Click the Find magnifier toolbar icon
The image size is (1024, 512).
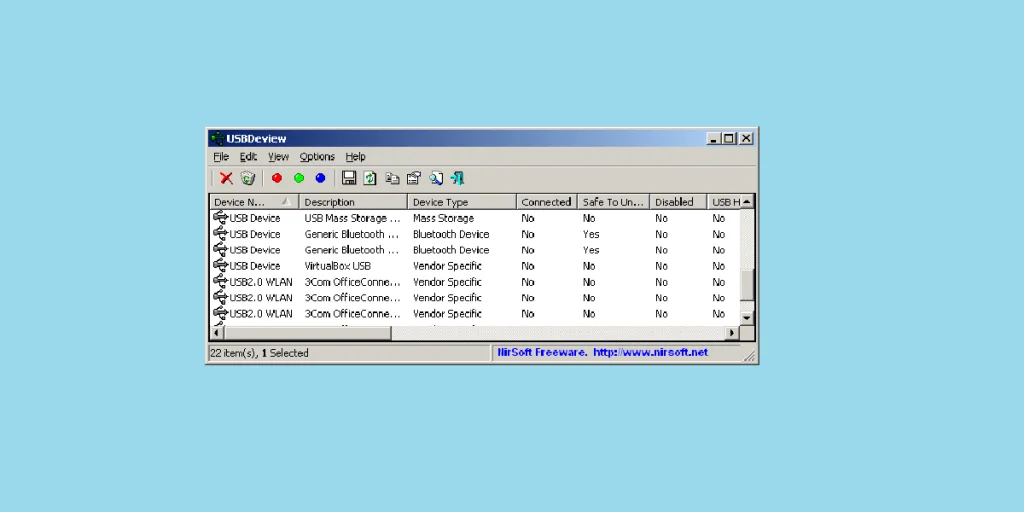436,178
